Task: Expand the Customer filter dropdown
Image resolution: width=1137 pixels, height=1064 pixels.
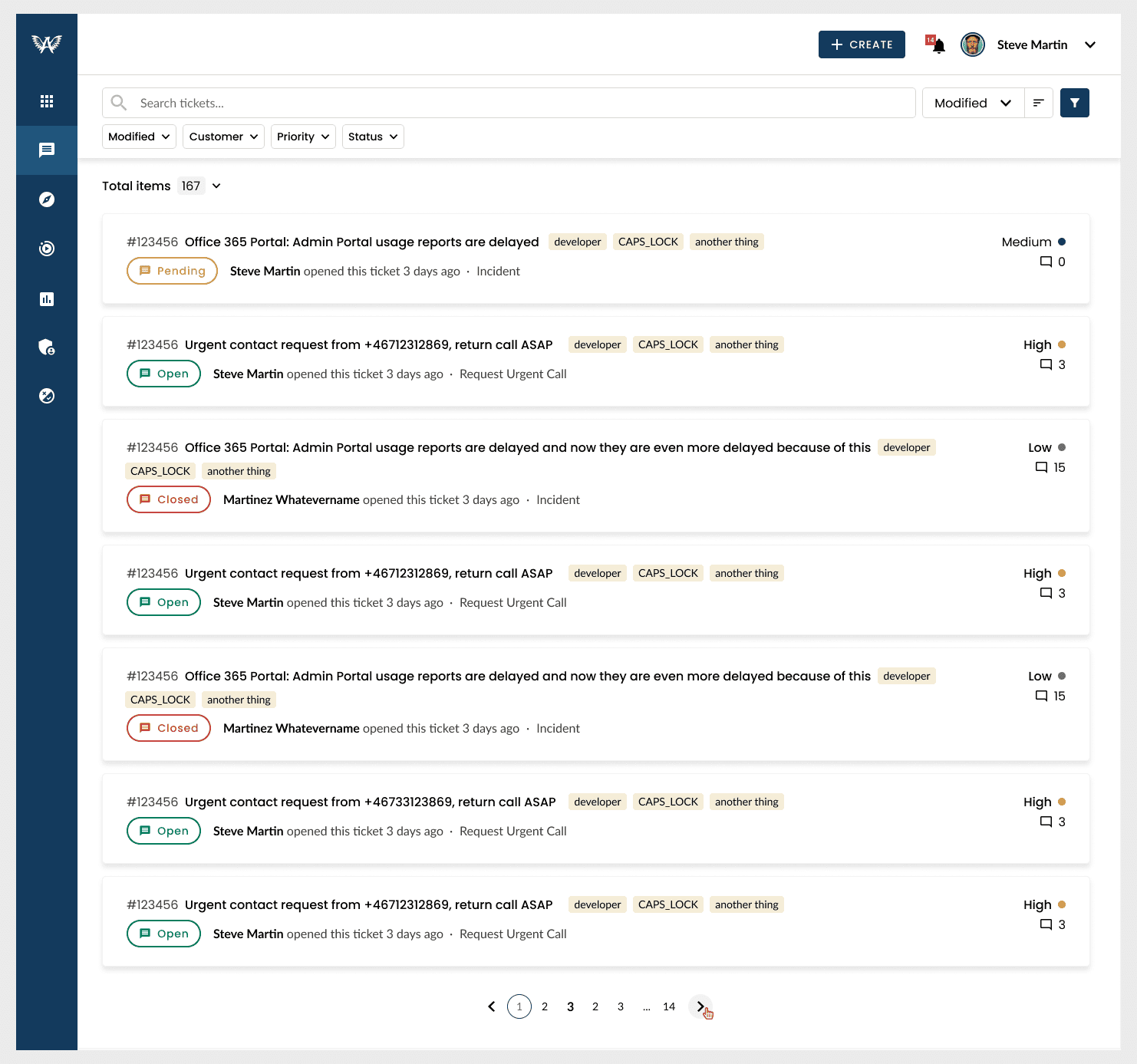Action: (223, 137)
